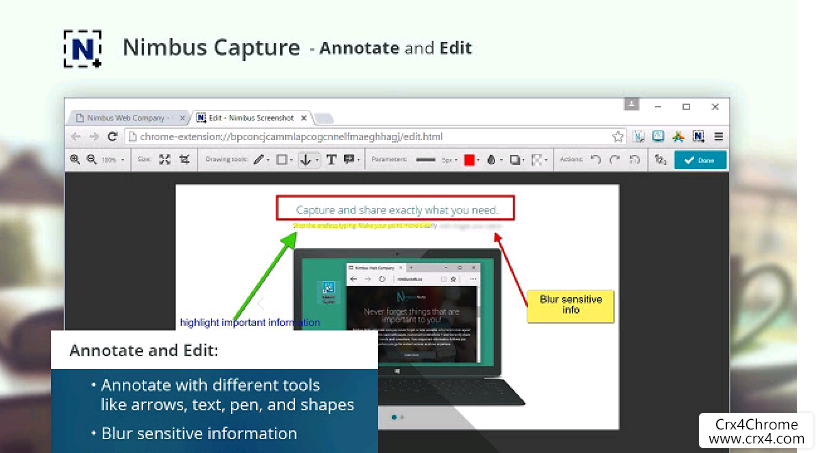The image size is (818, 453).
Task: Open the 100% zoom level dropdown
Action: [x=113, y=160]
